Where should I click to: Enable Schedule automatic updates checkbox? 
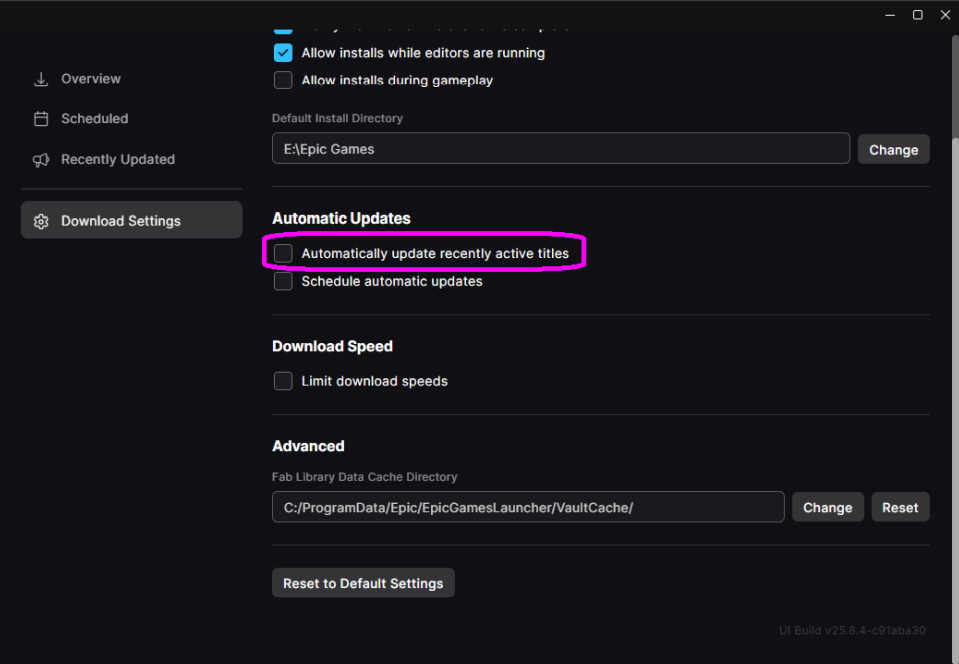point(283,281)
